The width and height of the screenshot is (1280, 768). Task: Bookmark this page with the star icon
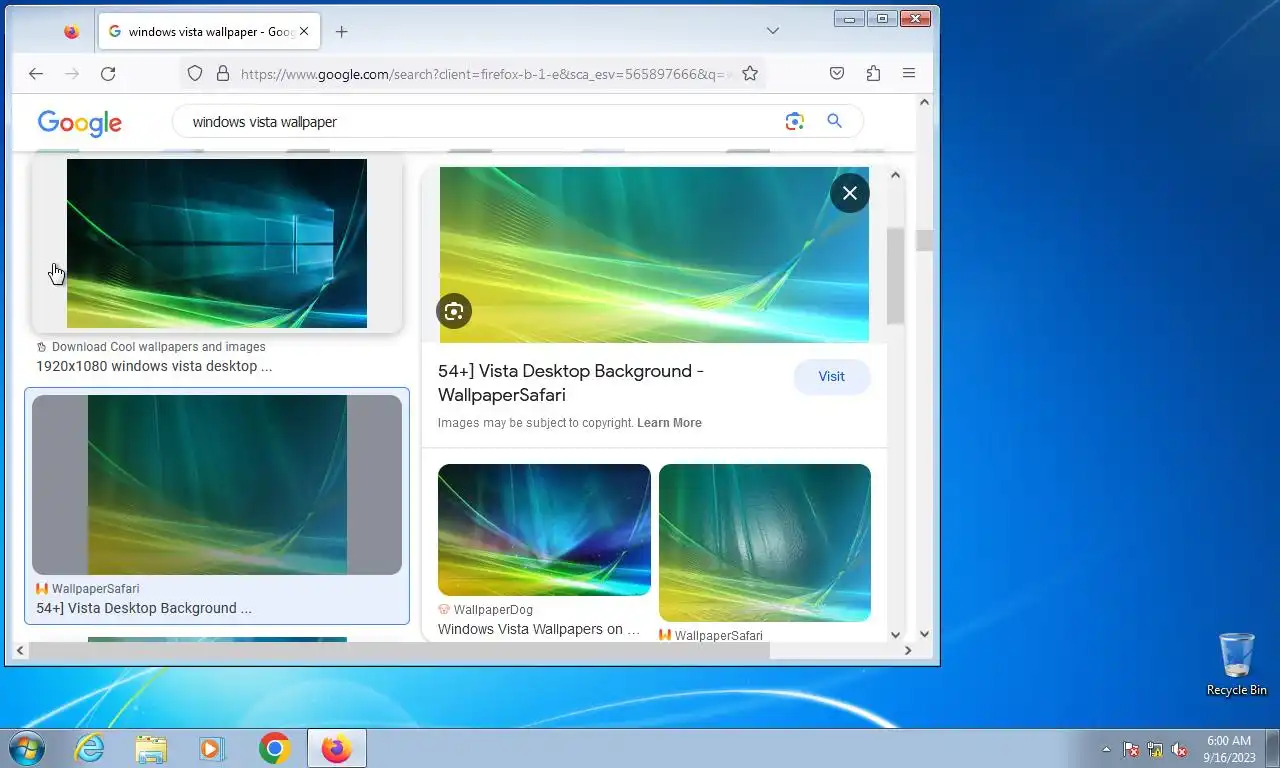tap(750, 73)
